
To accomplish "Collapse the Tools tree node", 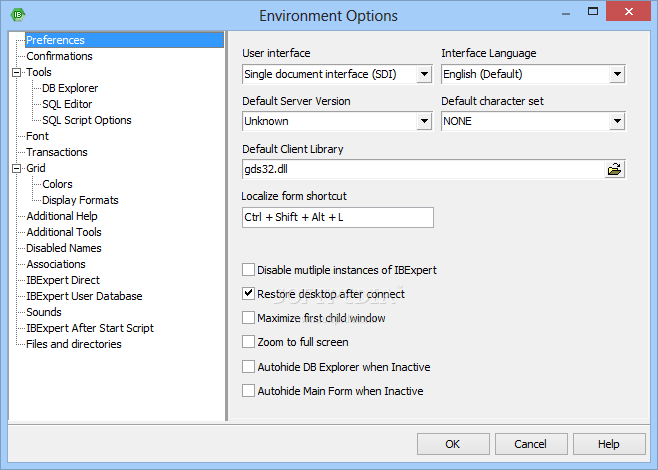I will pyautogui.click(x=16, y=72).
